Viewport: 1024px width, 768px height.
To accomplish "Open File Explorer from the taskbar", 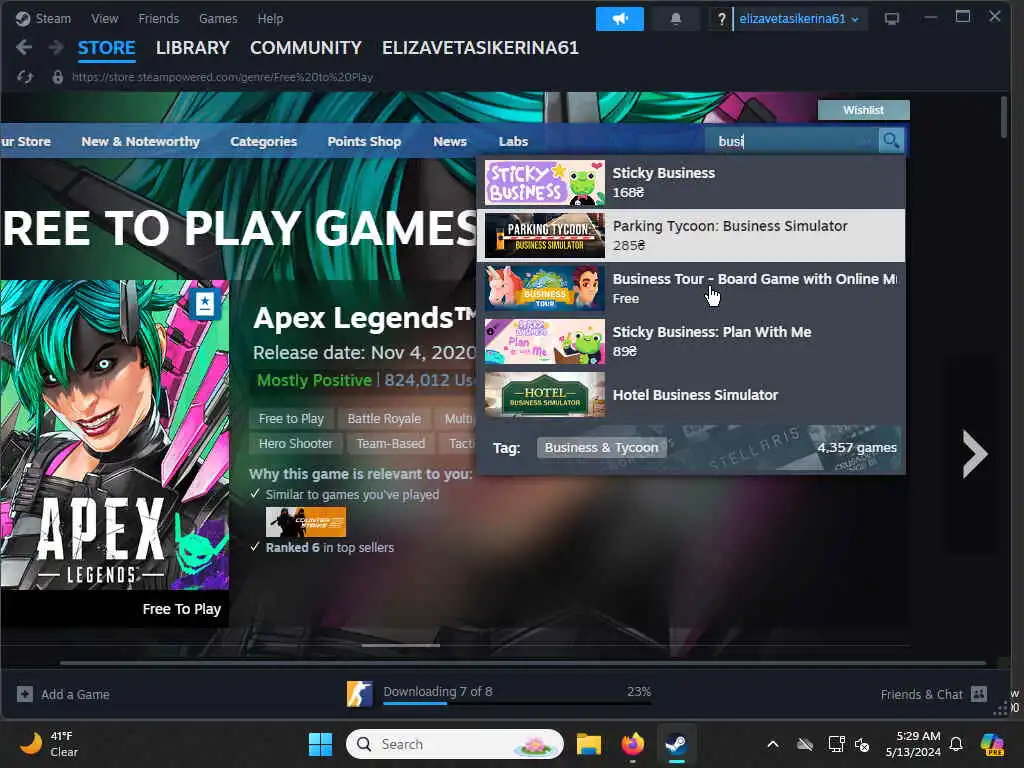I will (x=588, y=744).
